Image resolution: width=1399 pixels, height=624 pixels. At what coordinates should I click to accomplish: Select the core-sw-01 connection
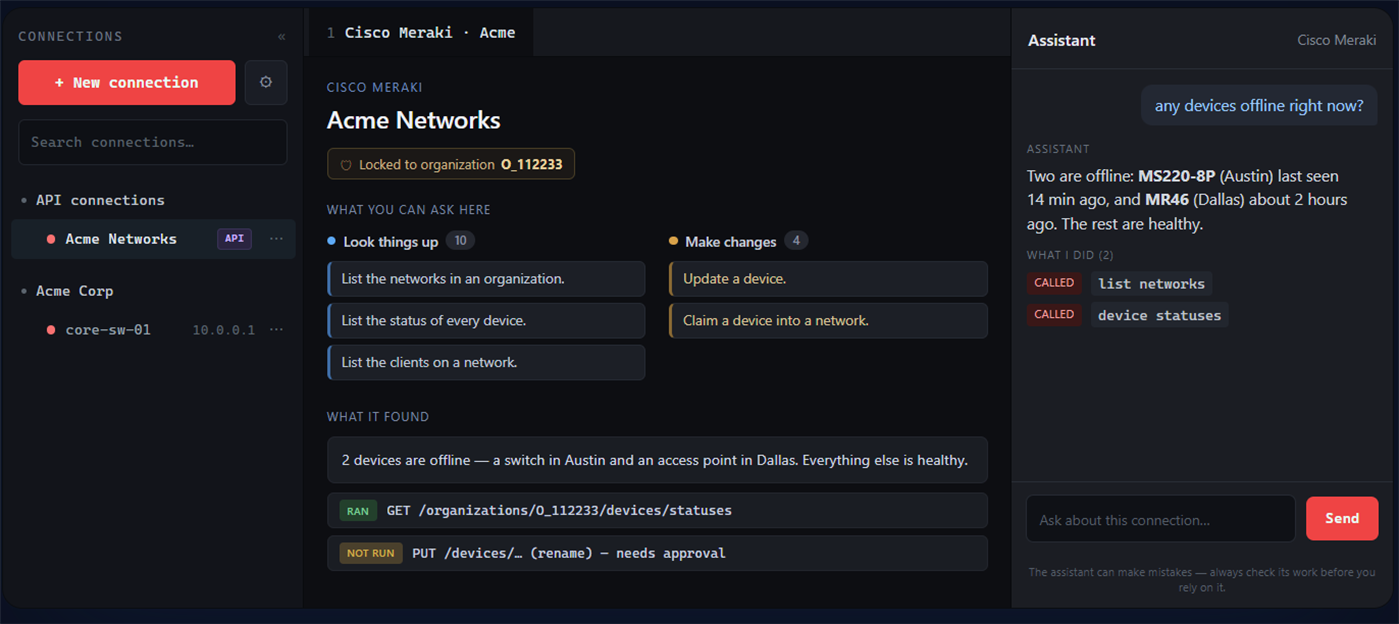(x=153, y=330)
